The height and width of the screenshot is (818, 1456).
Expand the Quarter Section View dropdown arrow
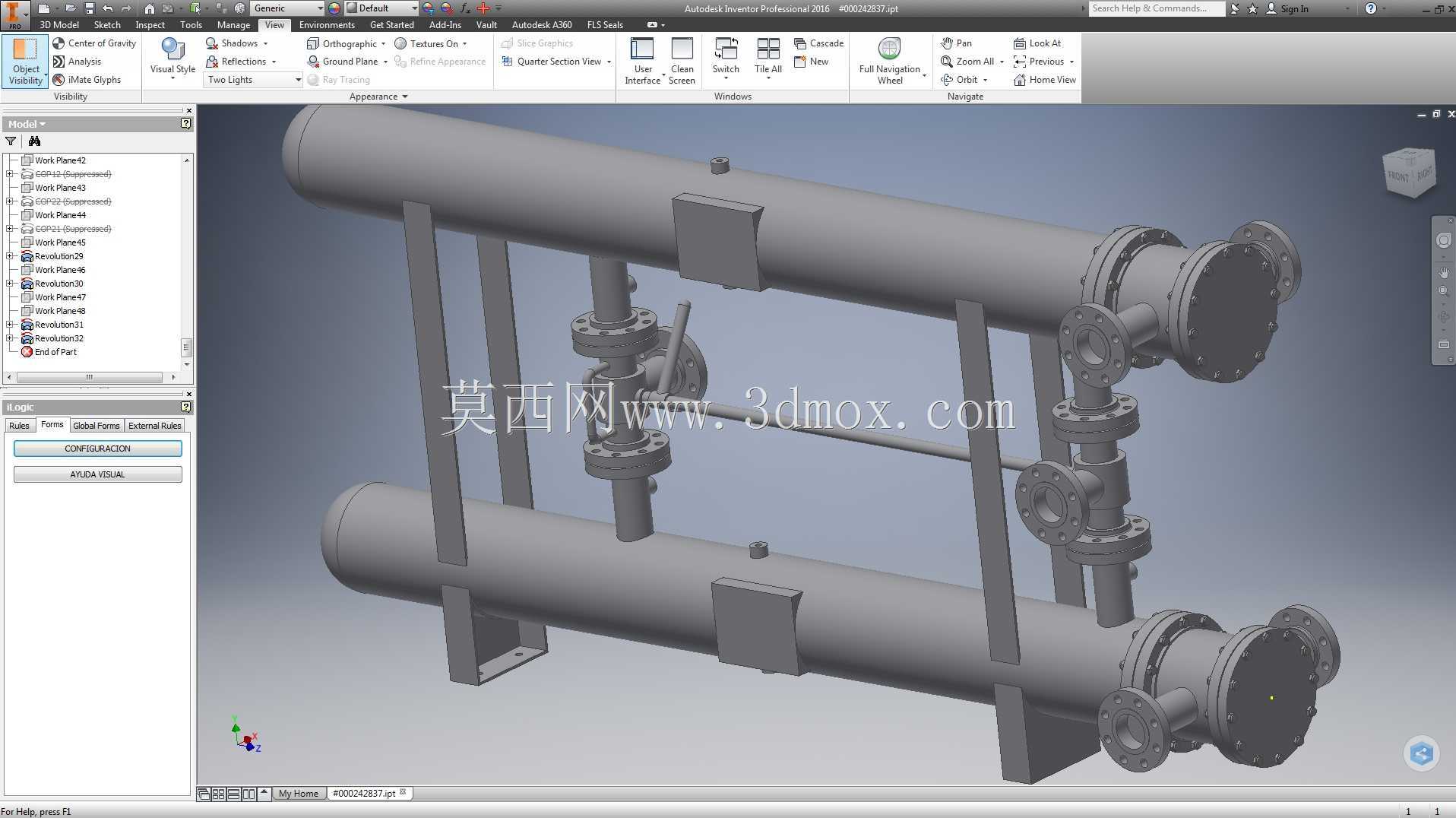(x=609, y=62)
